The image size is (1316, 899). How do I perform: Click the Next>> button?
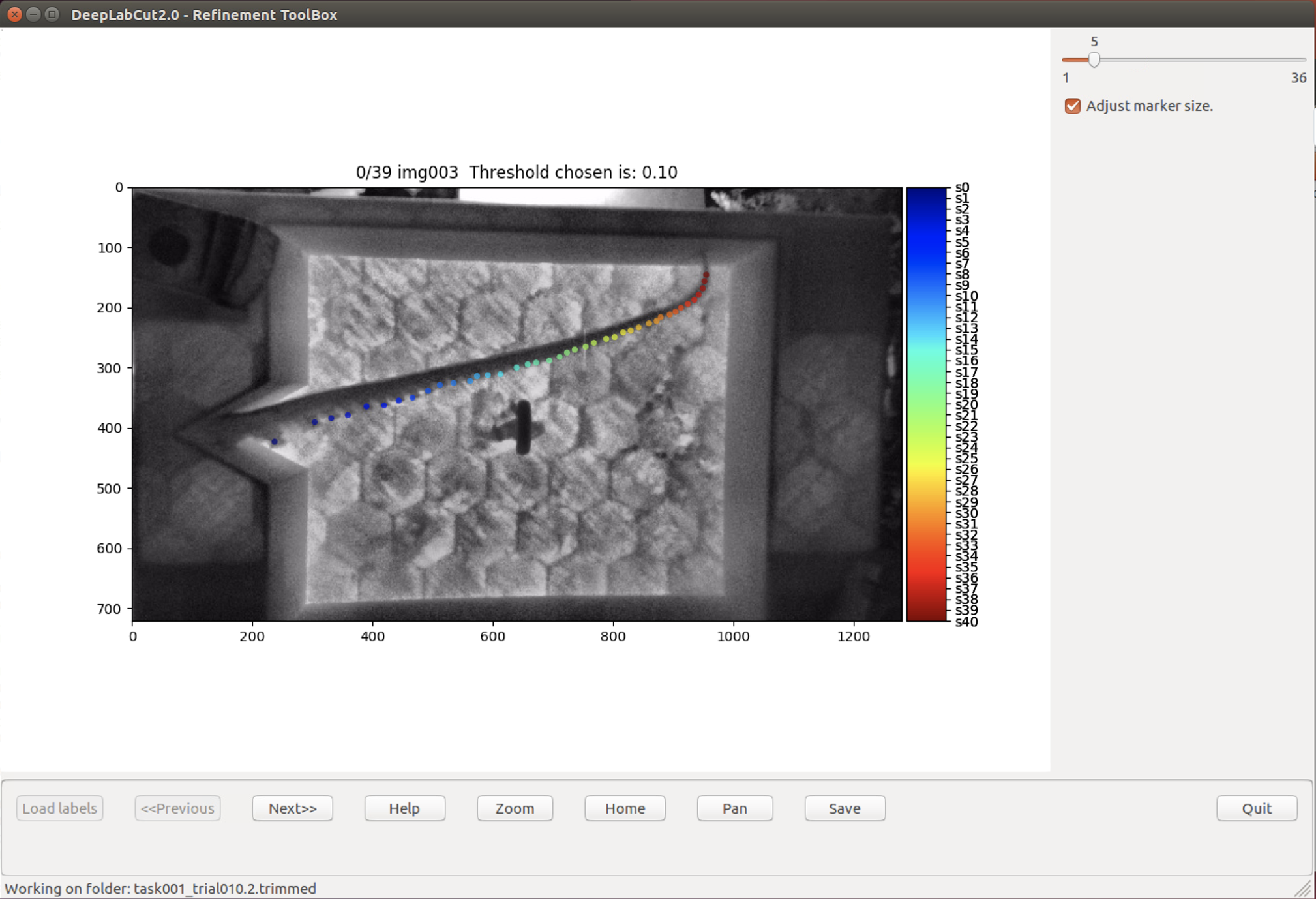coord(292,808)
